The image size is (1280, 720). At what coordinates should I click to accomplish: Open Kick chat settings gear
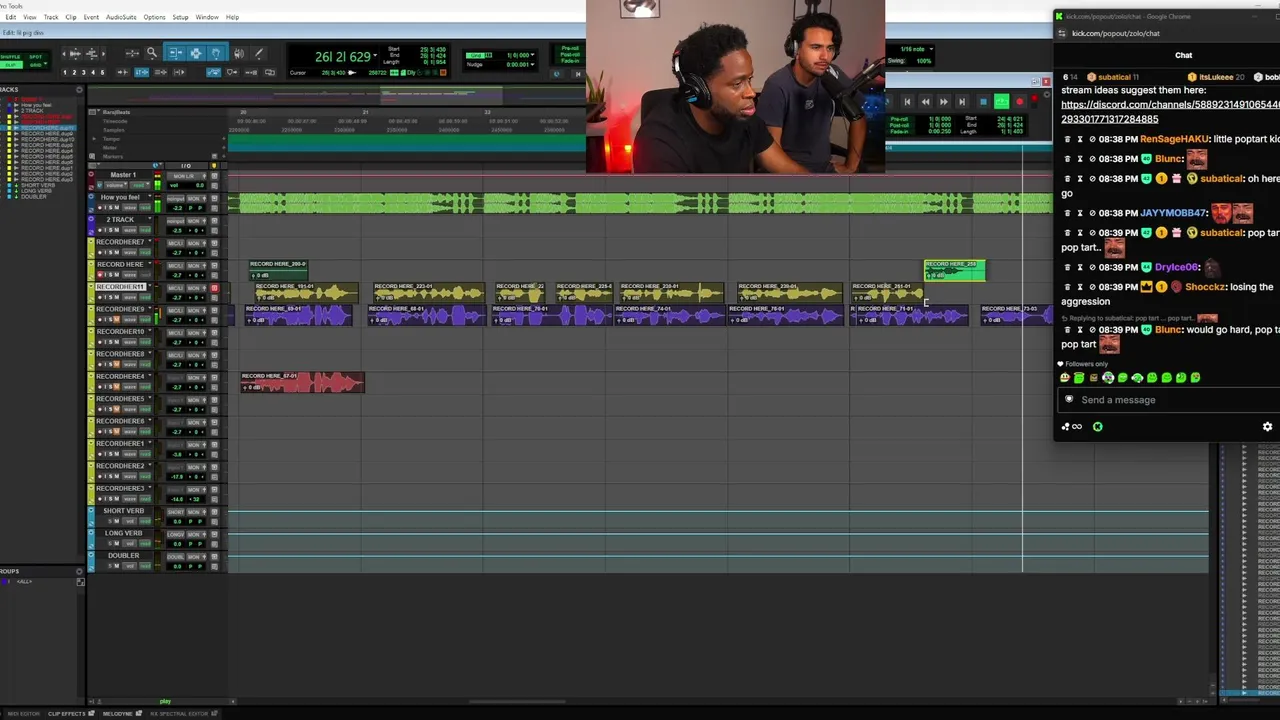[x=1267, y=426]
